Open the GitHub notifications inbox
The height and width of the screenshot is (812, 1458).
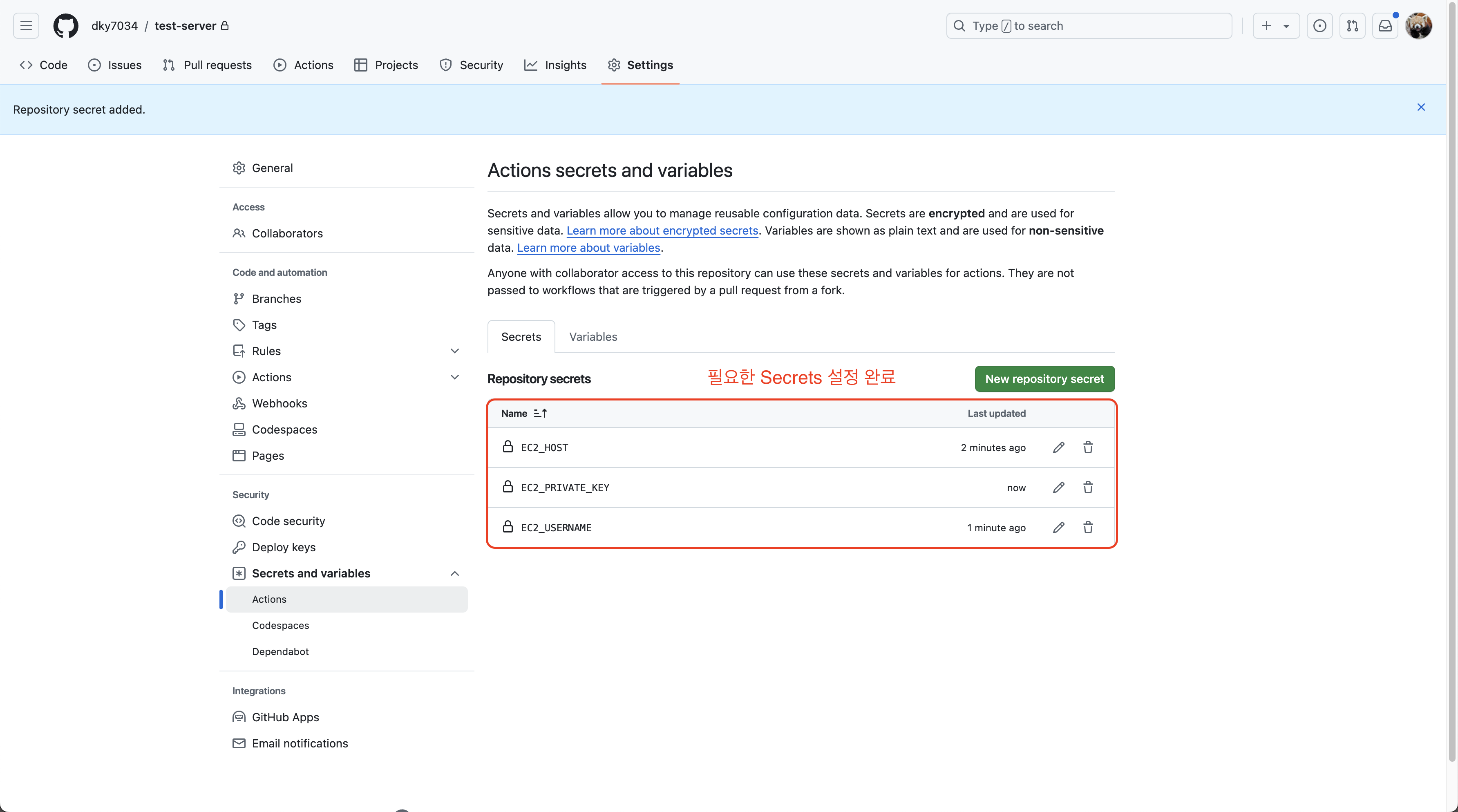coord(1385,25)
